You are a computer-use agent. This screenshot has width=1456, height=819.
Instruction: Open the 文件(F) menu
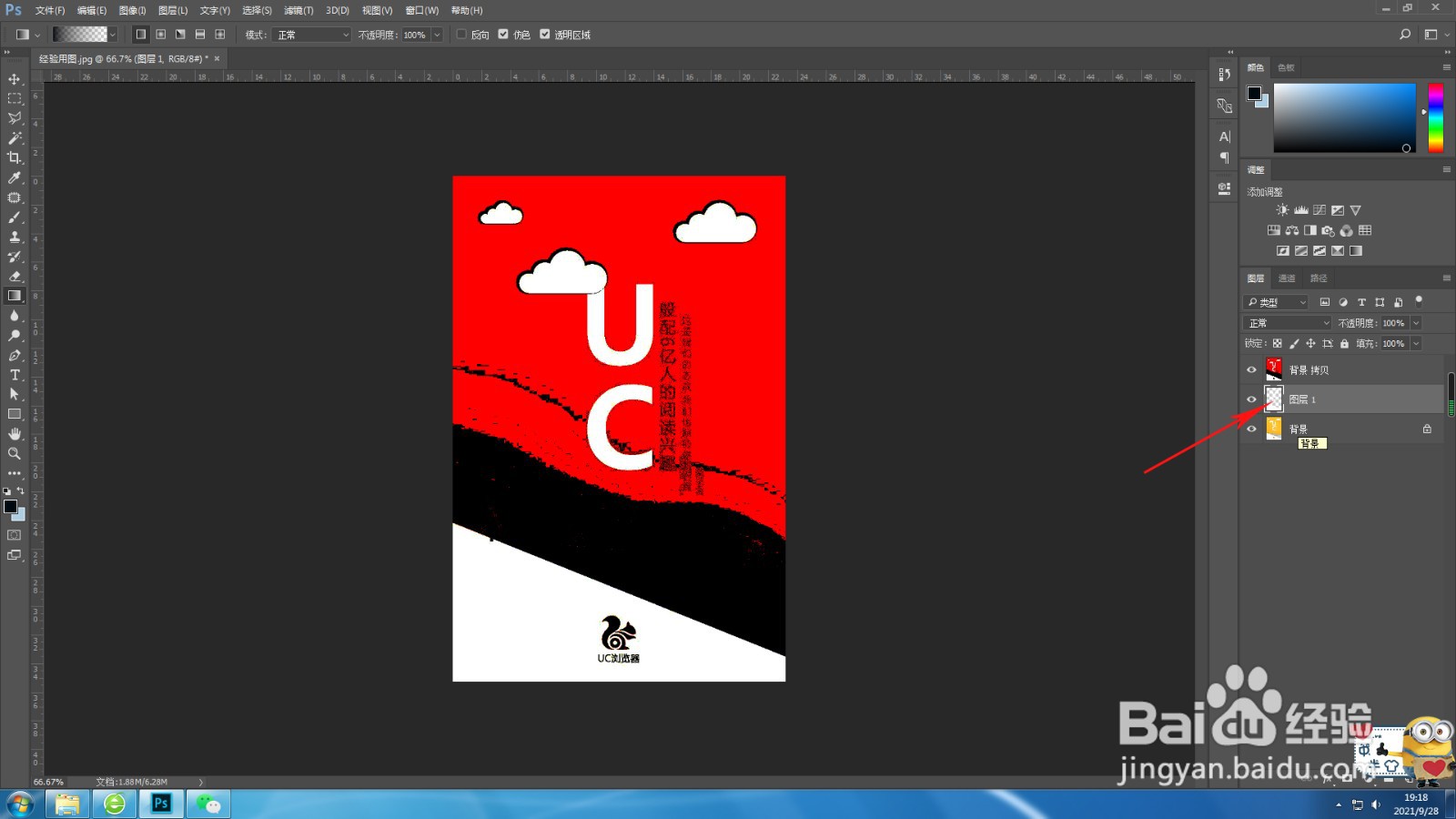(x=50, y=10)
